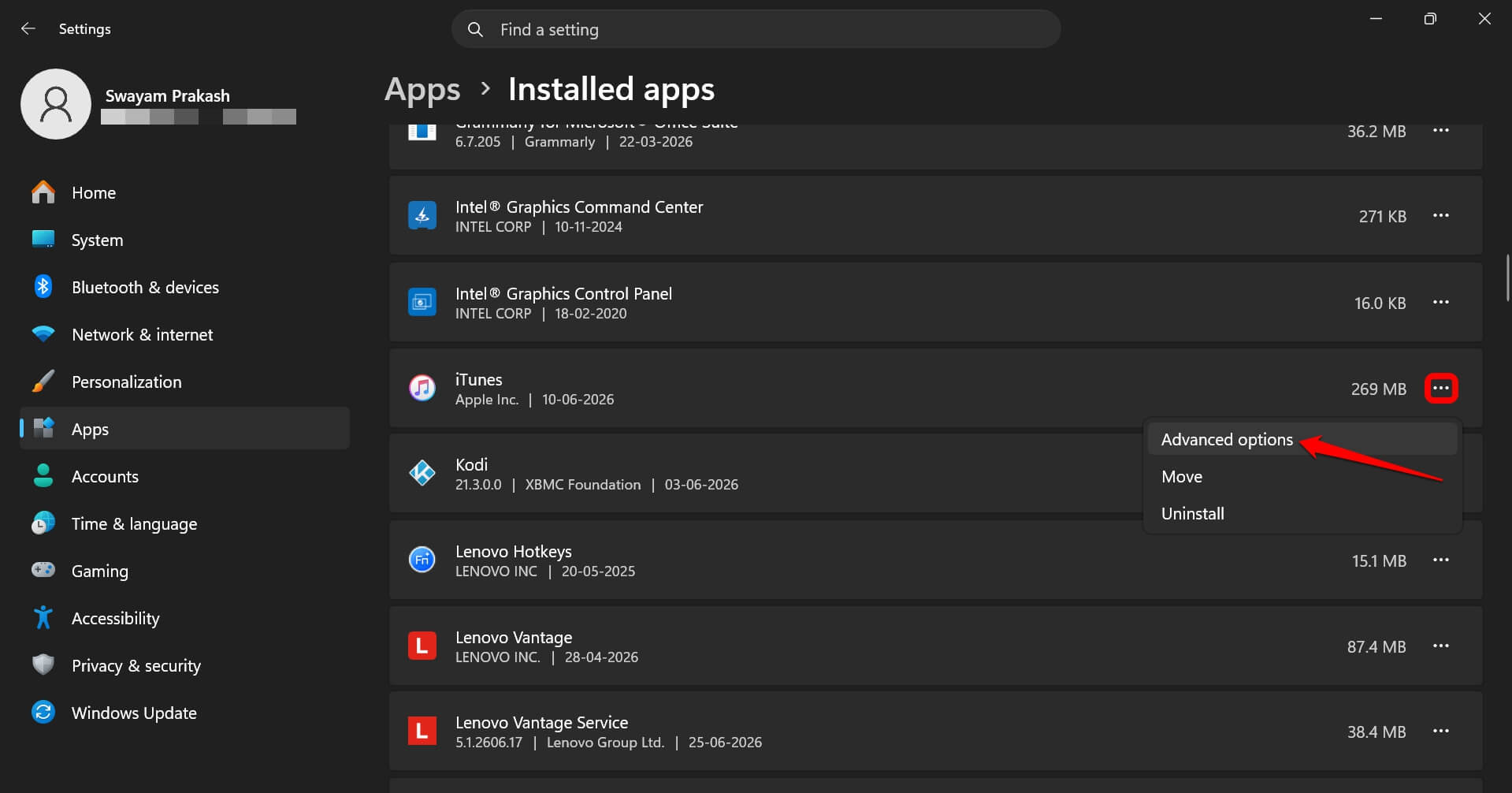The height and width of the screenshot is (793, 1512).
Task: Click the 15.1 MB size value
Action: [x=1379, y=560]
